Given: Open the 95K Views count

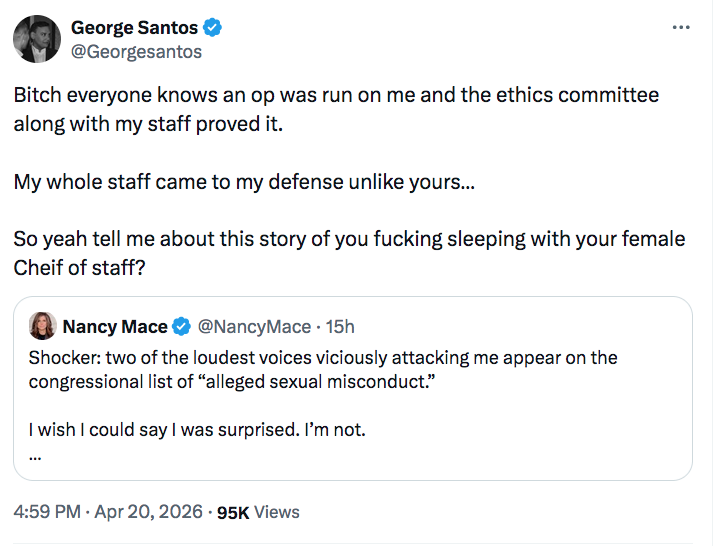Looking at the screenshot, I should 258,511.
